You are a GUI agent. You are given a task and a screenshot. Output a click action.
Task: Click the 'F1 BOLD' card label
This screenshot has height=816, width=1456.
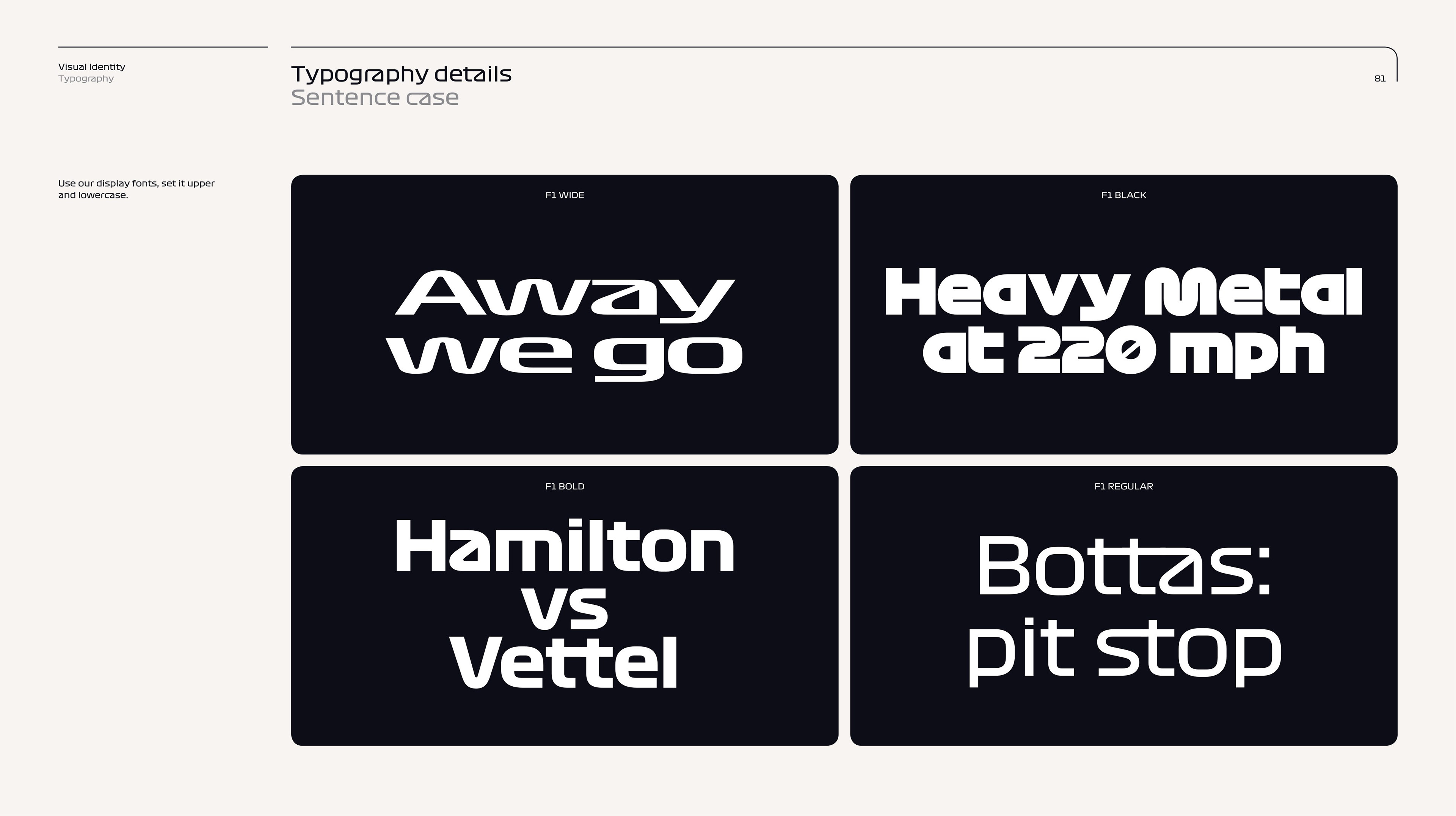[564, 486]
